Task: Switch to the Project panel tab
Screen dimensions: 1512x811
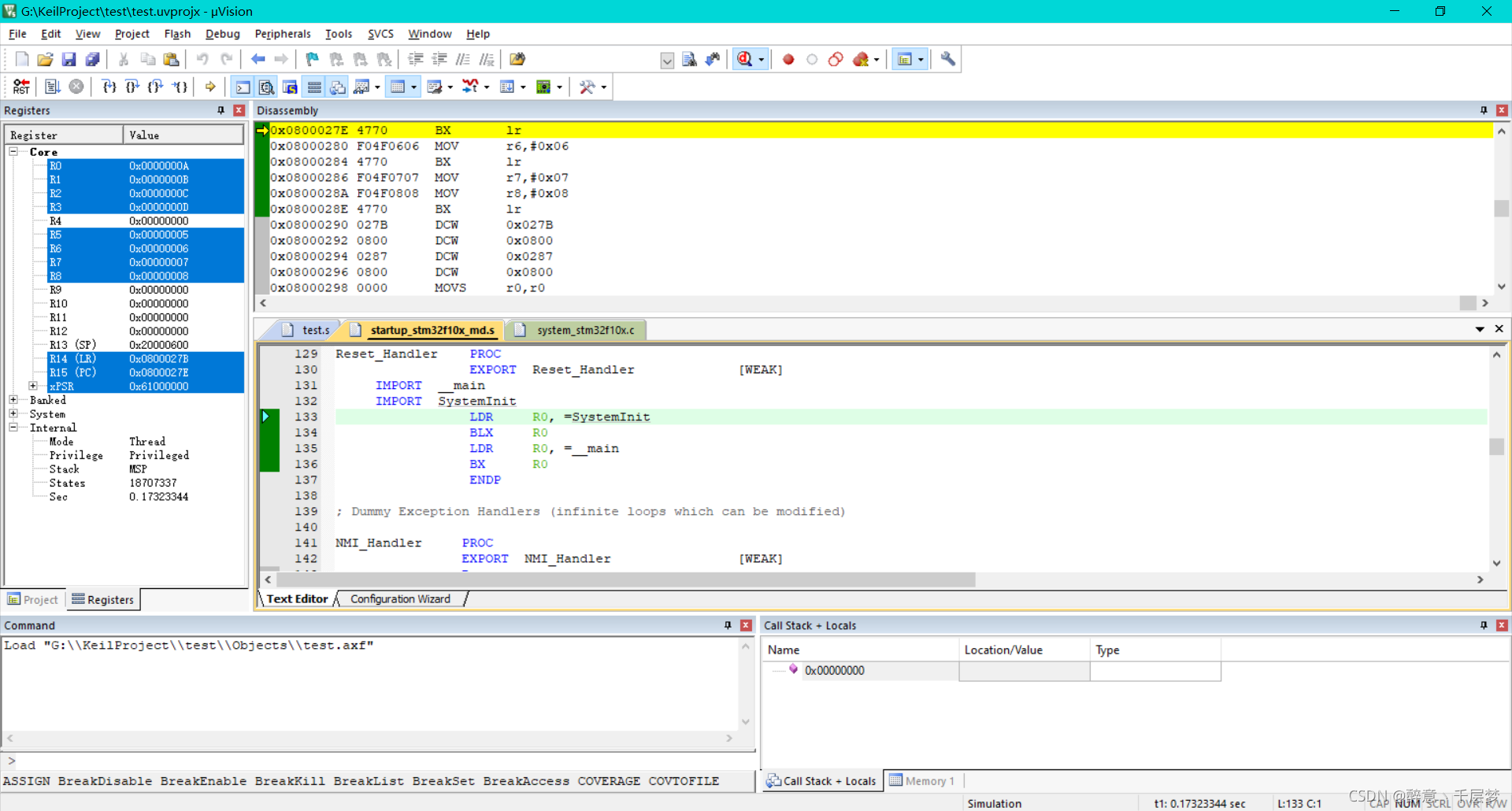Action: [x=33, y=600]
